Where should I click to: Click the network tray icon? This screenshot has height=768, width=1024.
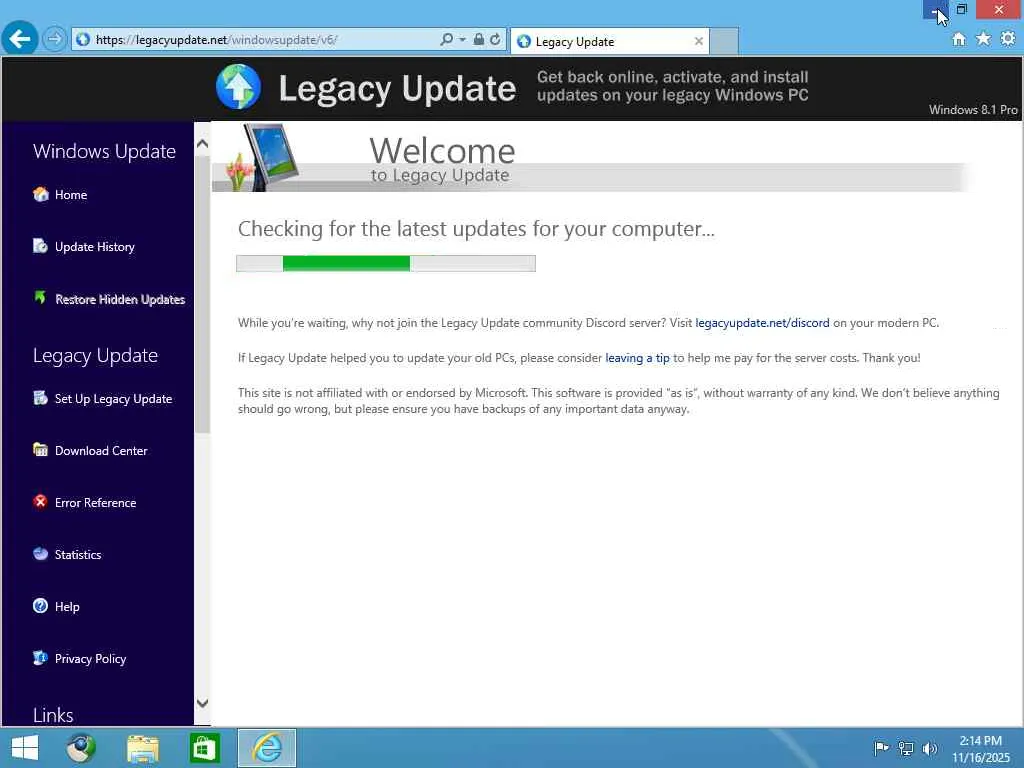[x=906, y=748]
